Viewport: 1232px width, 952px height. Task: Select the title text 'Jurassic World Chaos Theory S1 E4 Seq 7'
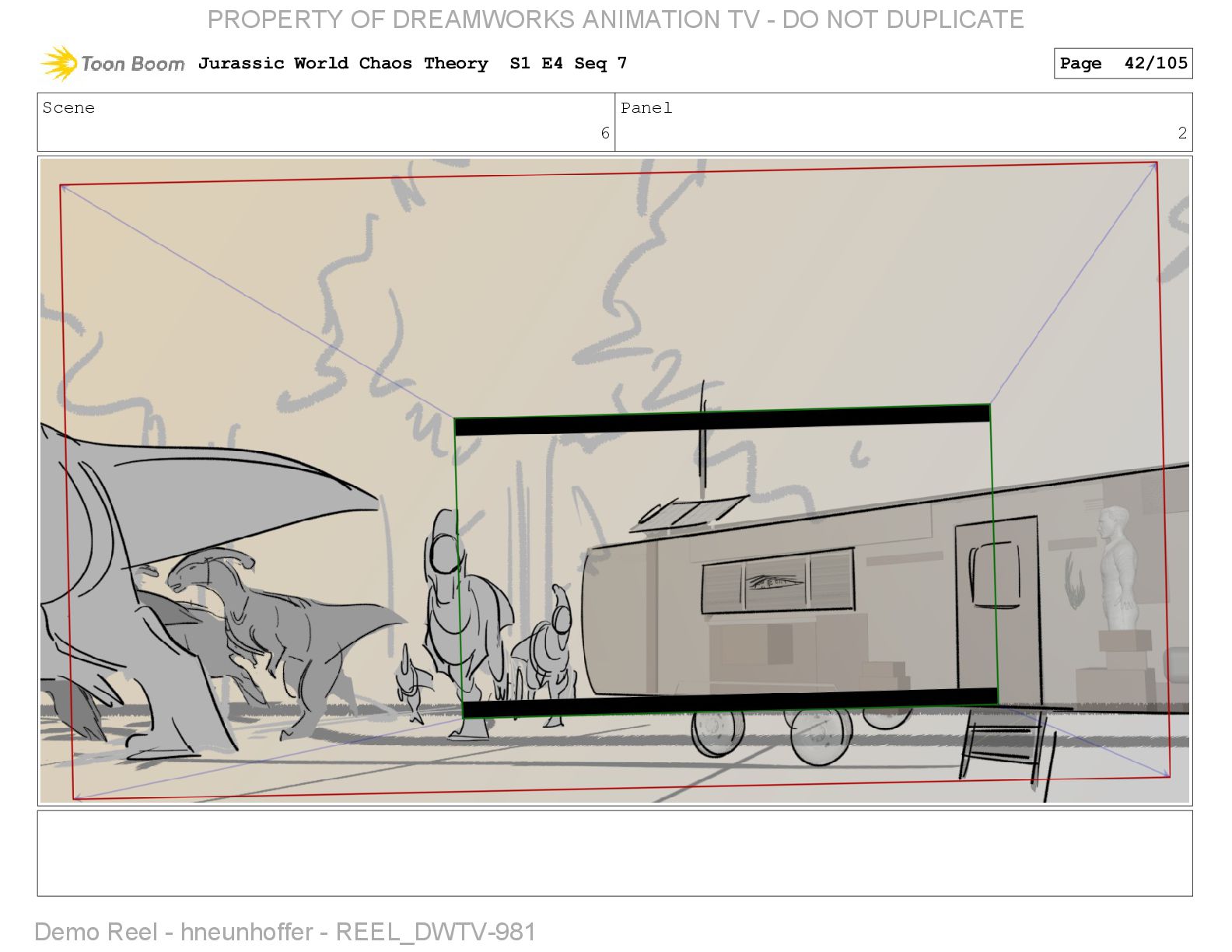click(412, 63)
